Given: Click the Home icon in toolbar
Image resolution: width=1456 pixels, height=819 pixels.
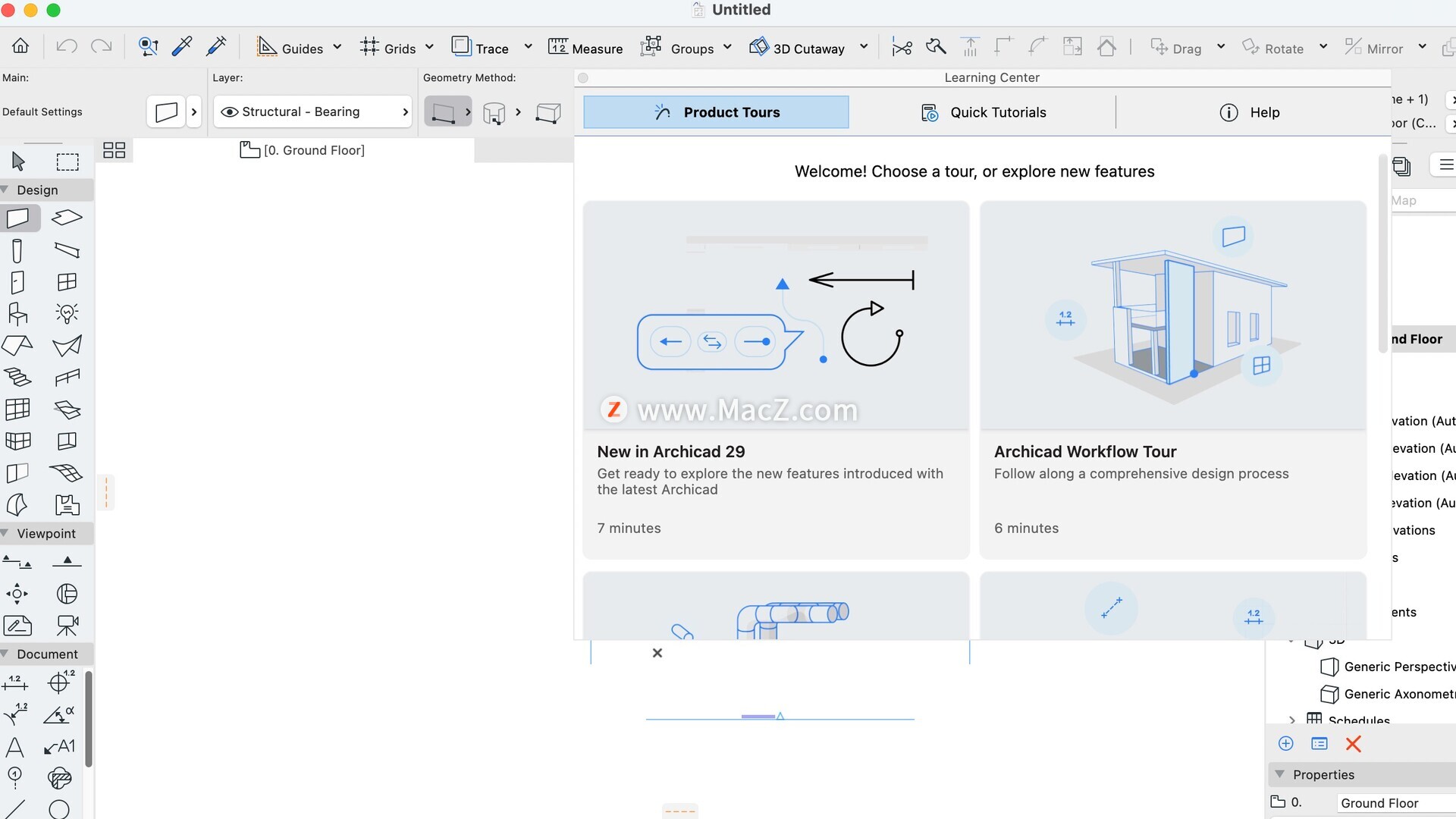Looking at the screenshot, I should pos(20,47).
